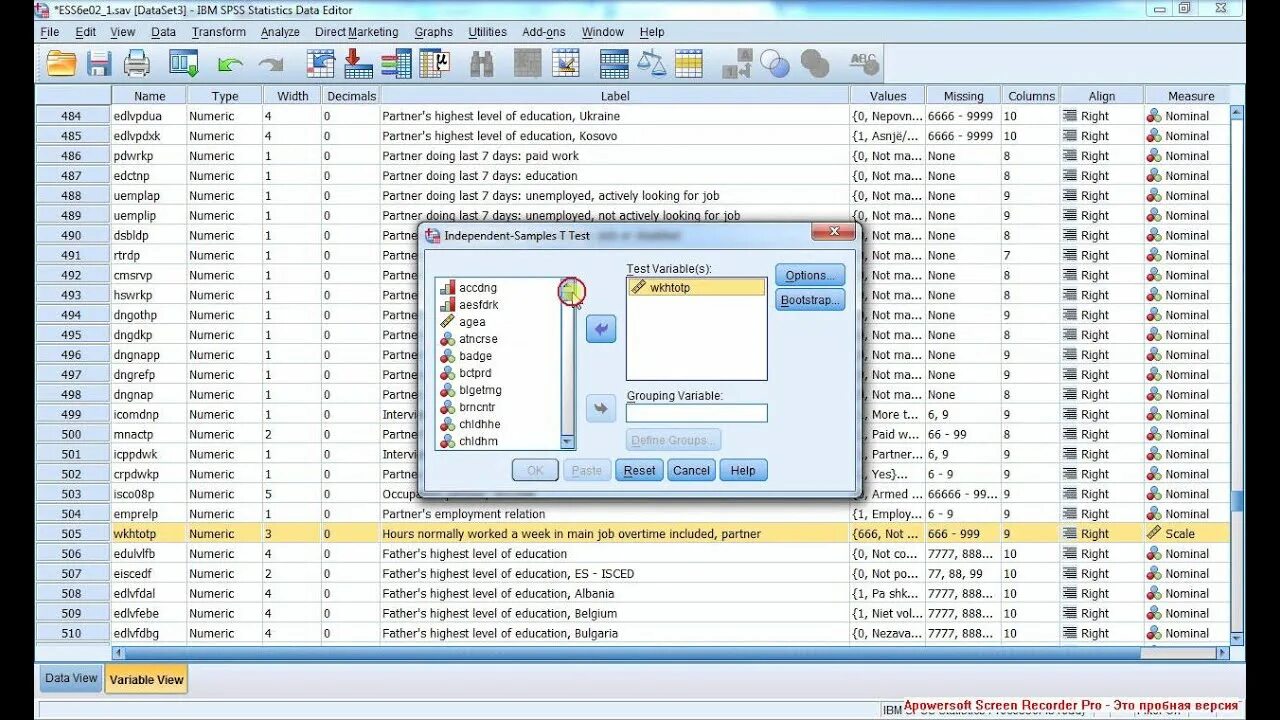This screenshot has height=720, width=1280.
Task: Choose the badge variable in the dialog list
Action: 475,356
